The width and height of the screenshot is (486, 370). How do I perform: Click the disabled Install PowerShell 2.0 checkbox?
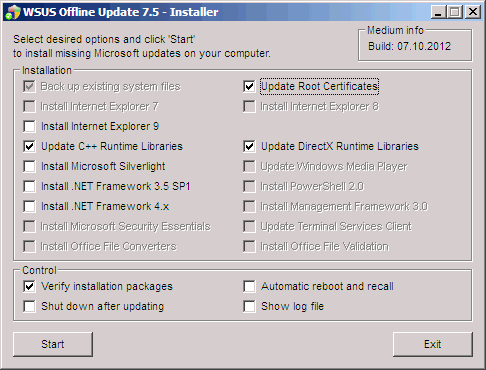249,187
